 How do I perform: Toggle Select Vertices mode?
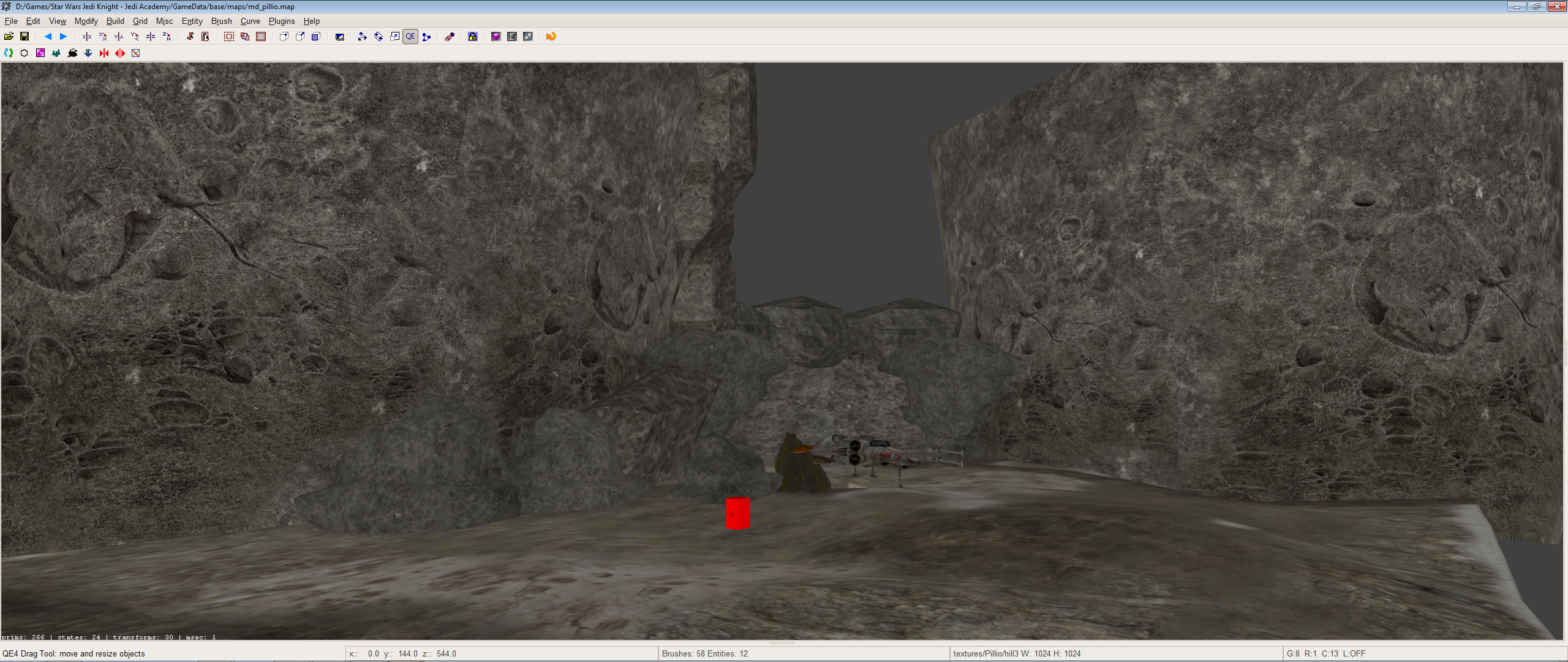coord(284,37)
